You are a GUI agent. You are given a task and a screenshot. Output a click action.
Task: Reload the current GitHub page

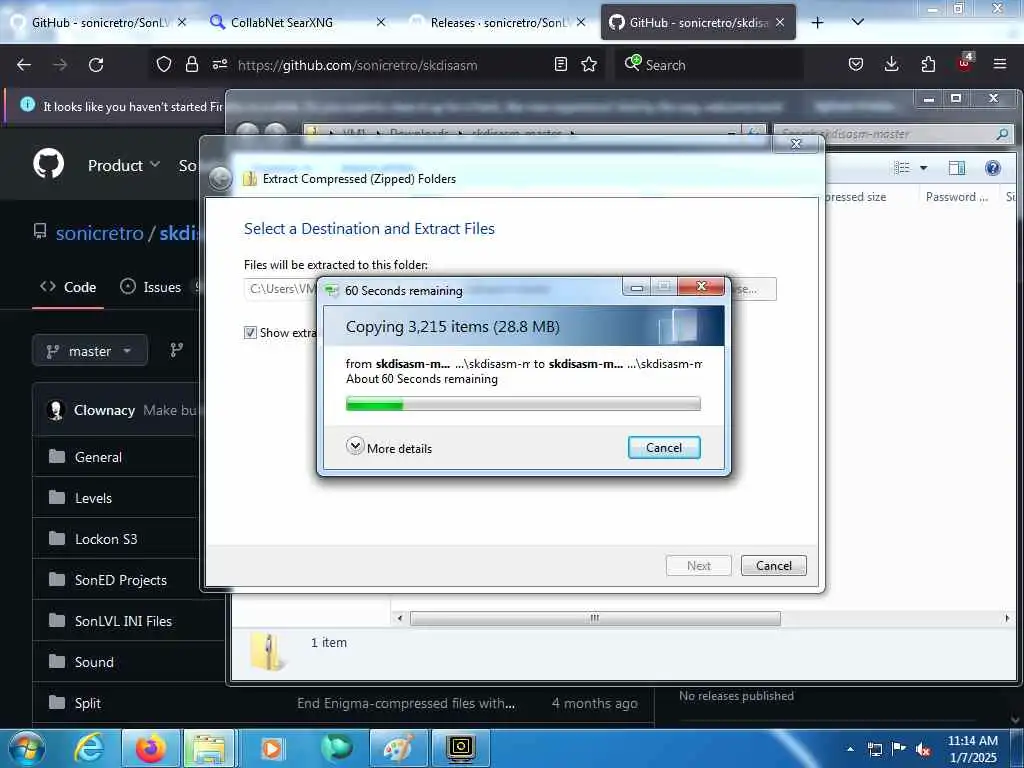(x=96, y=65)
